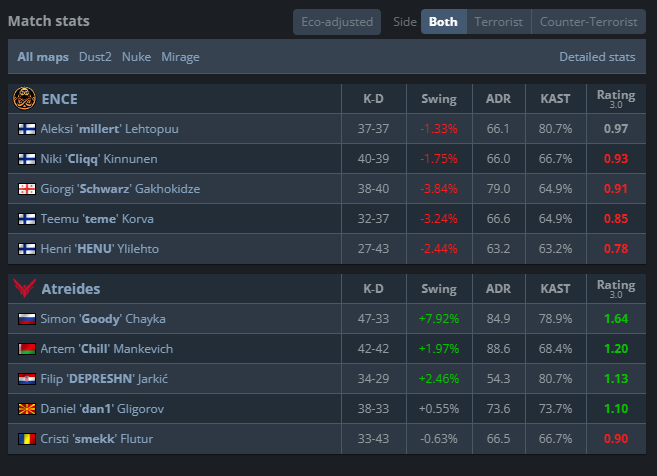Viewport: 657px width, 476px height.
Task: Click Goody's 1.64 rating value
Action: coord(616,319)
